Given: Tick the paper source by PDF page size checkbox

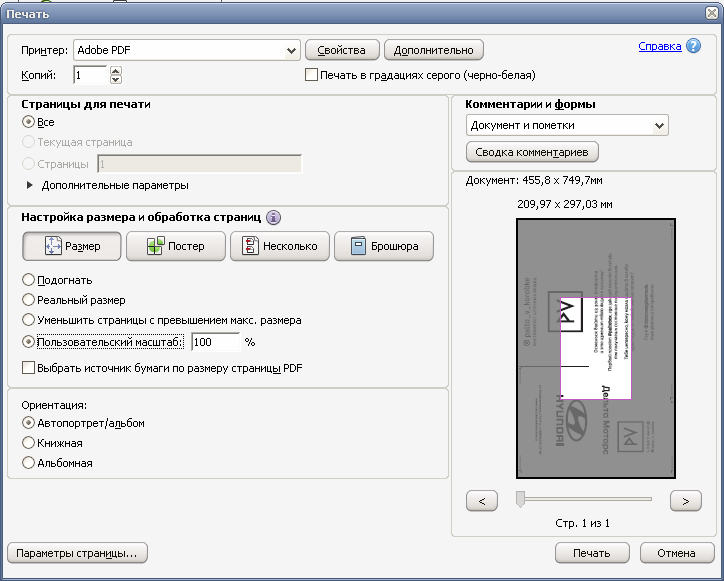Looking at the screenshot, I should pyautogui.click(x=28, y=368).
